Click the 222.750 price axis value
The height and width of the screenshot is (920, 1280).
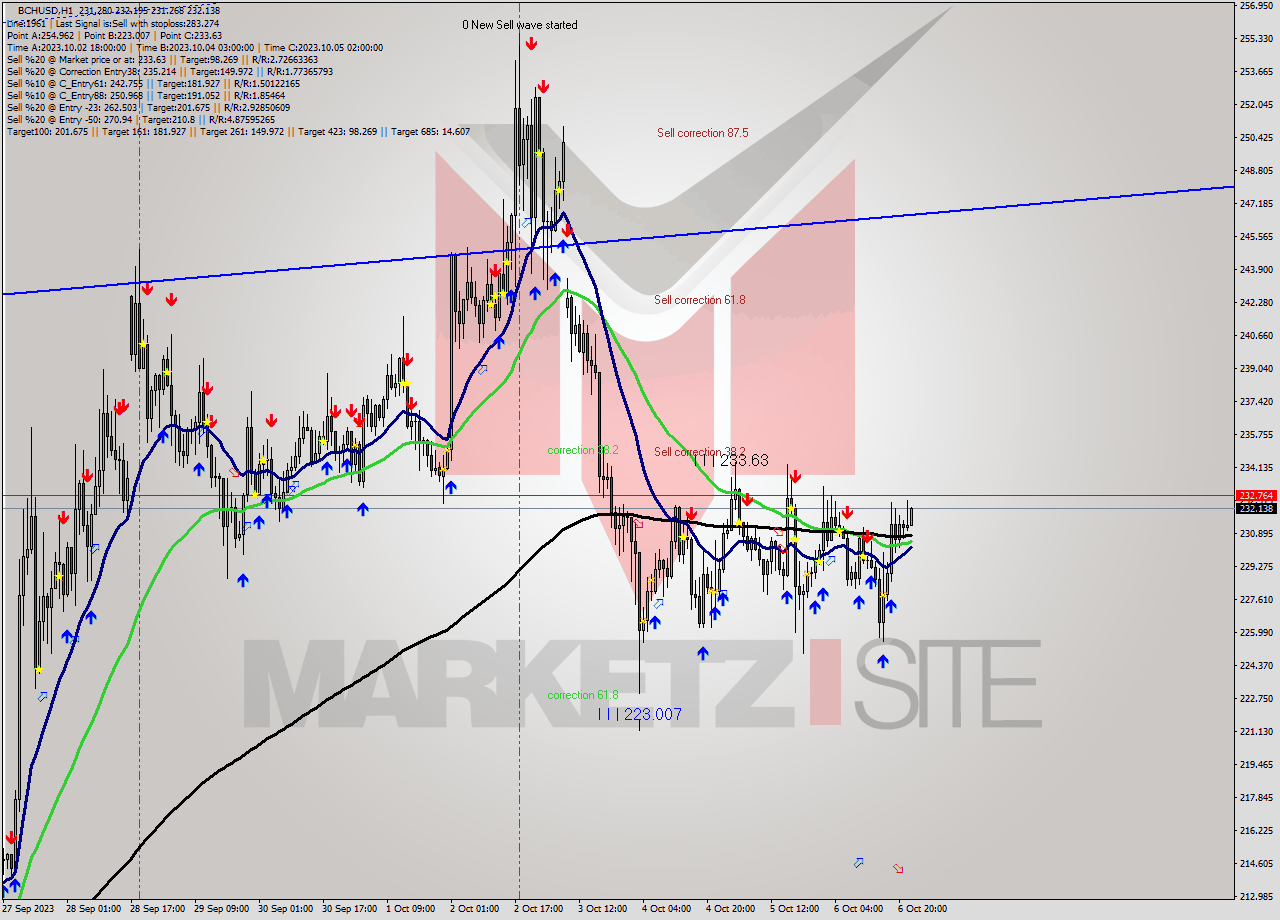click(1256, 699)
